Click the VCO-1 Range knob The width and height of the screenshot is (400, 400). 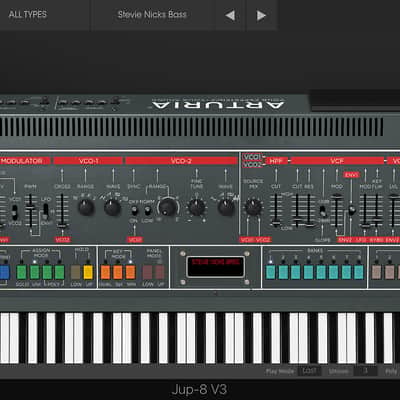pos(86,207)
